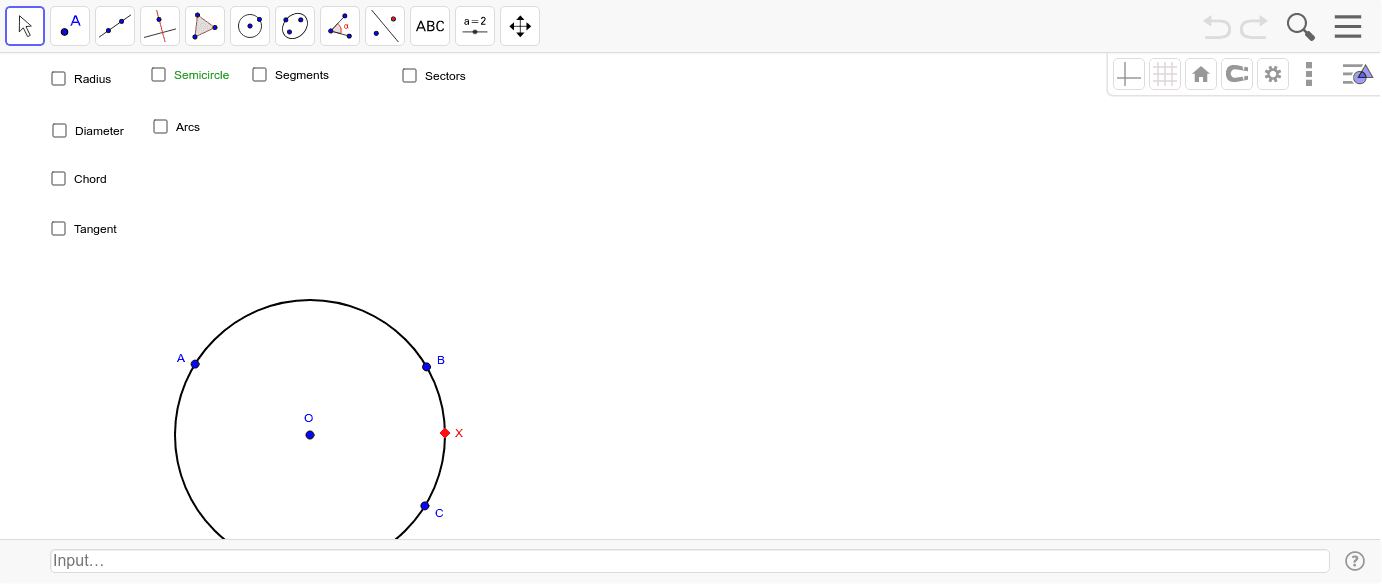
Task: Toggle axes visibility in the graphics panel
Action: pos(1129,73)
